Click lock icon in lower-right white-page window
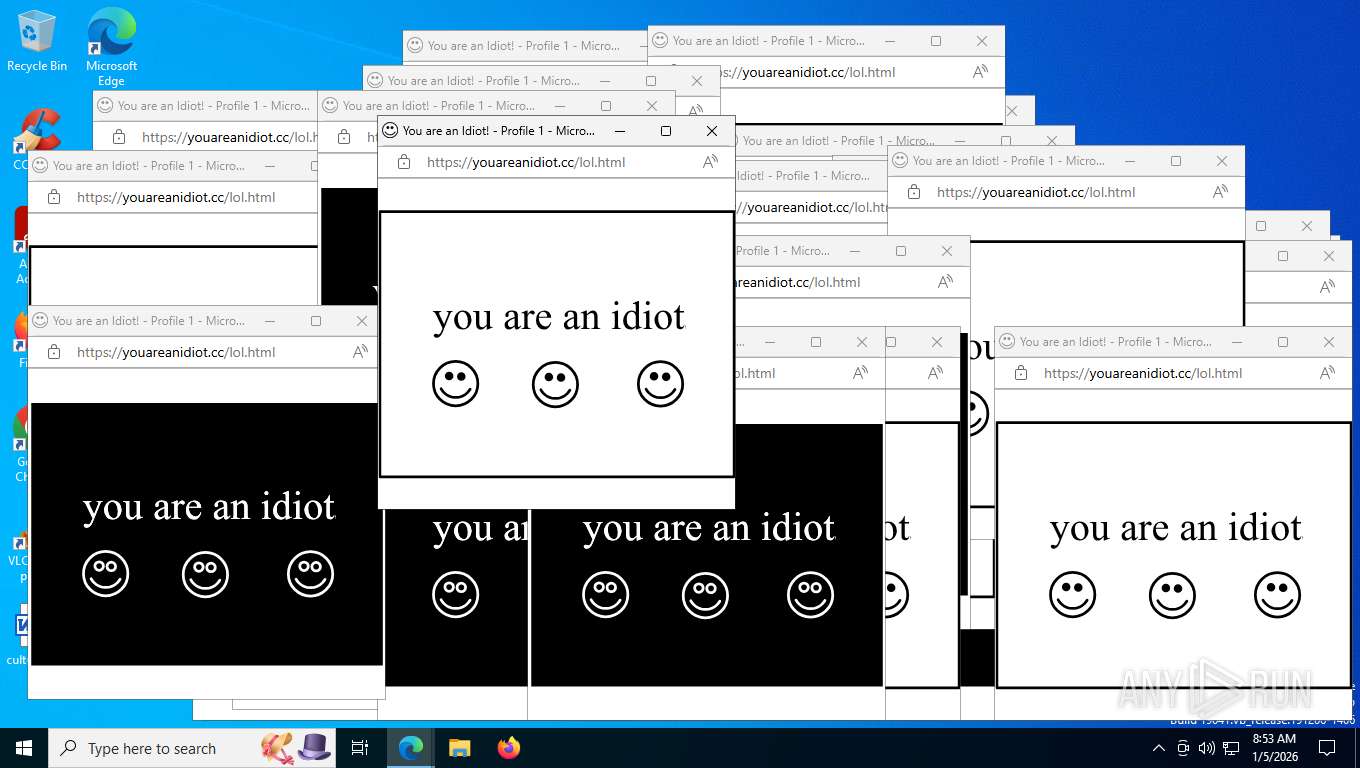 pos(1021,373)
